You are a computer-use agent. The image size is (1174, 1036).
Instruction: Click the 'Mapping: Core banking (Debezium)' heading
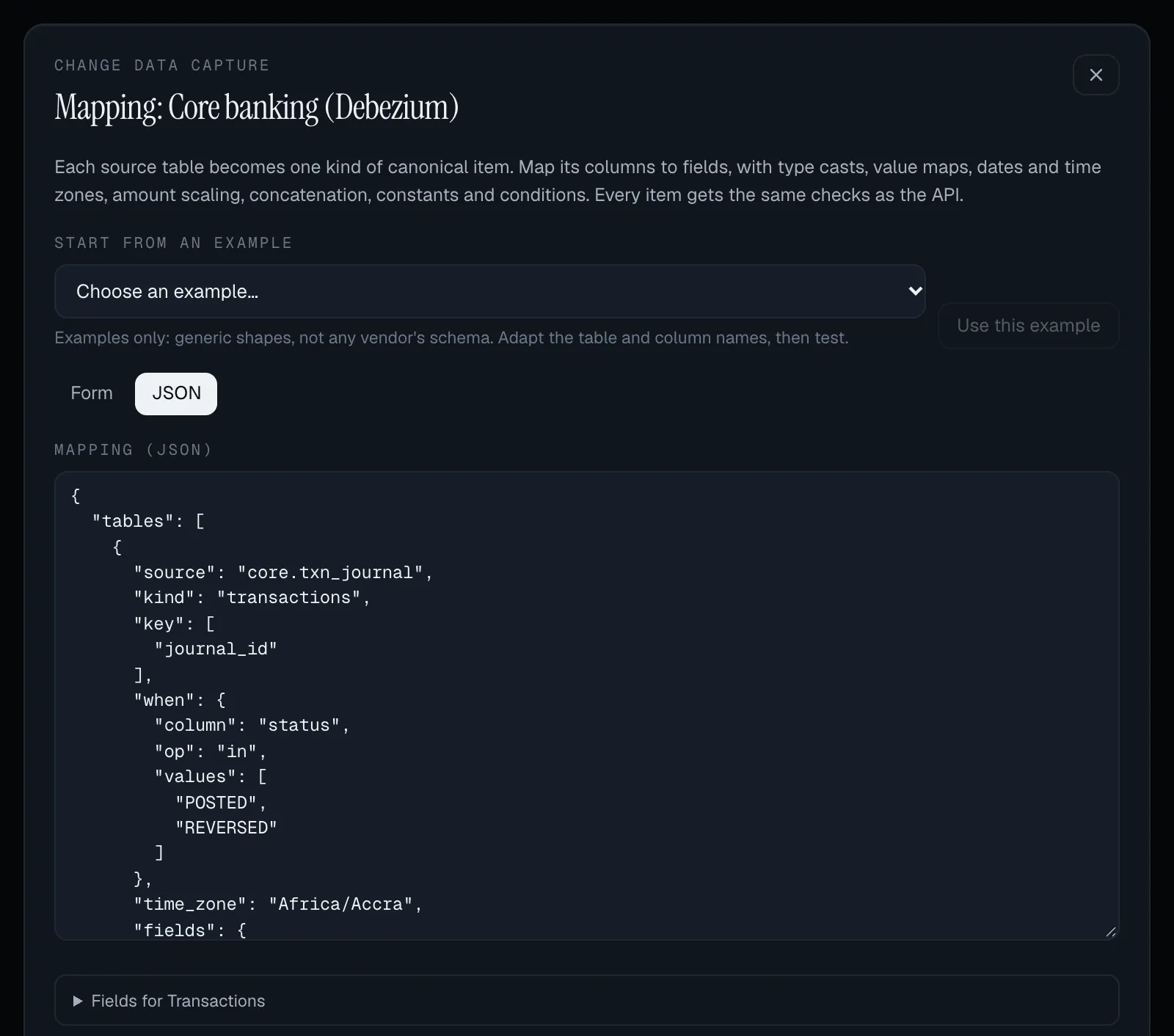257,107
